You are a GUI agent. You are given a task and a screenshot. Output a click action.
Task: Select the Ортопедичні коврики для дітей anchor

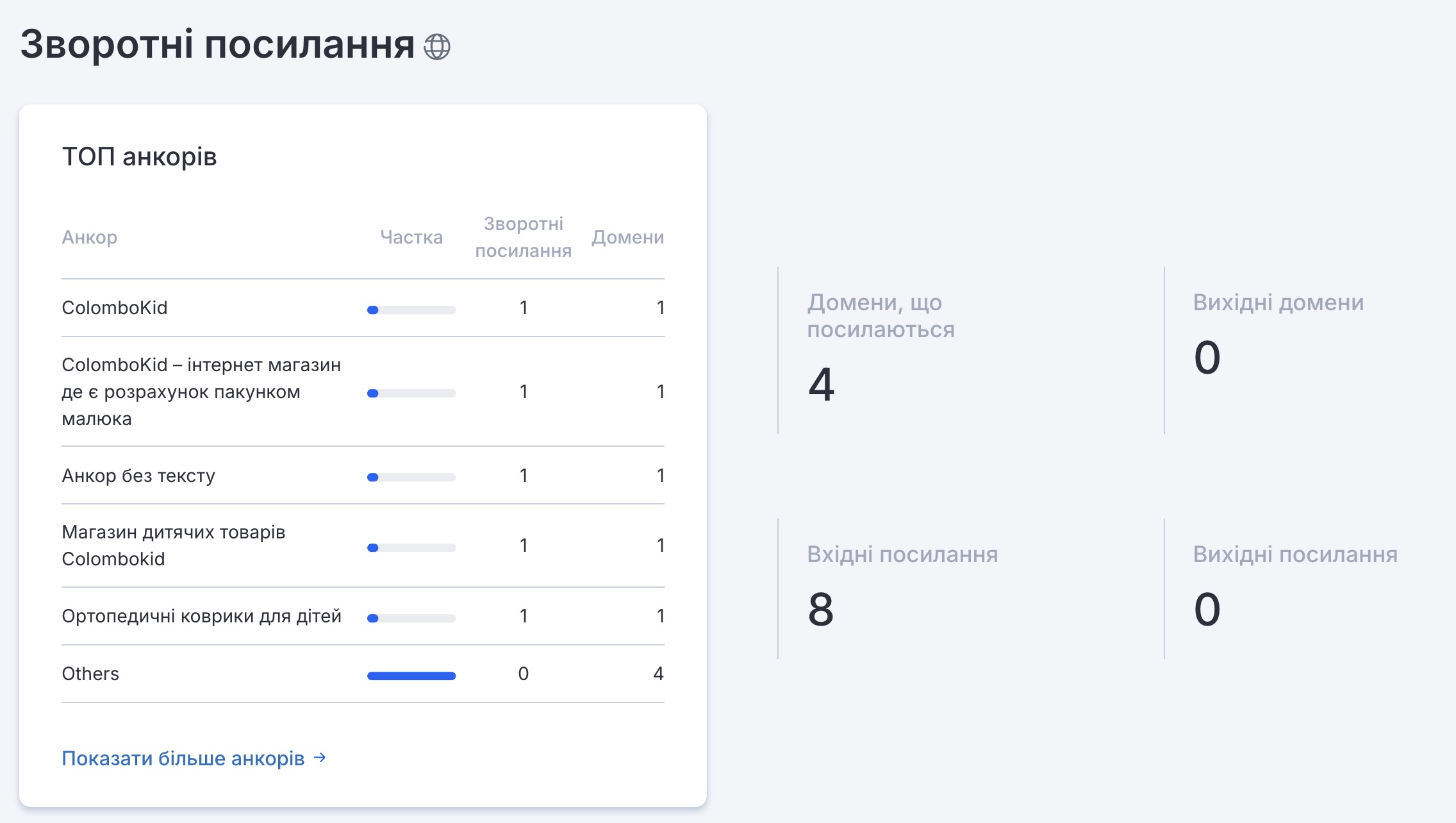coord(201,616)
